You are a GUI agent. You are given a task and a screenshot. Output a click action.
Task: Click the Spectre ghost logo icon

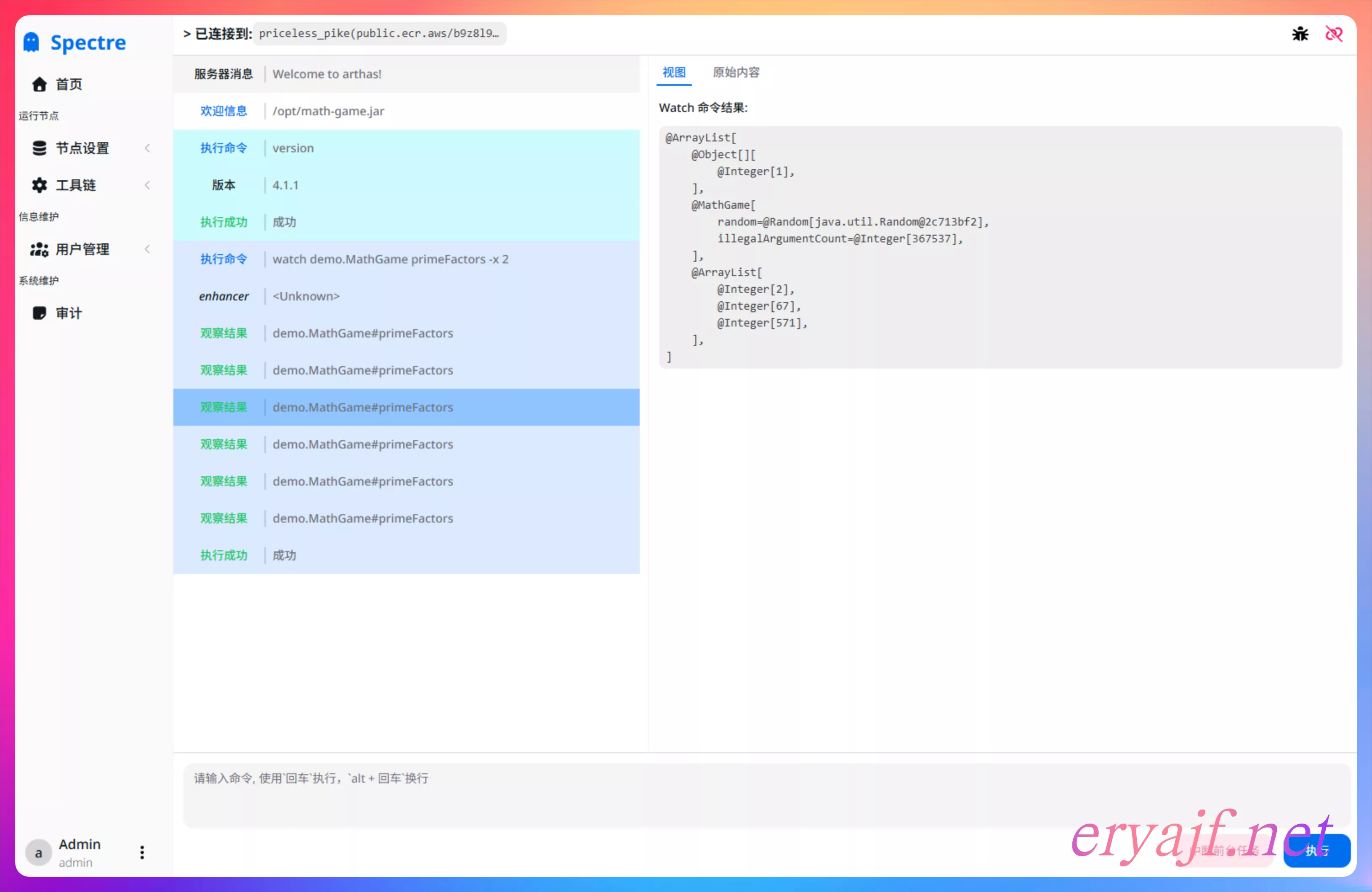click(x=31, y=42)
